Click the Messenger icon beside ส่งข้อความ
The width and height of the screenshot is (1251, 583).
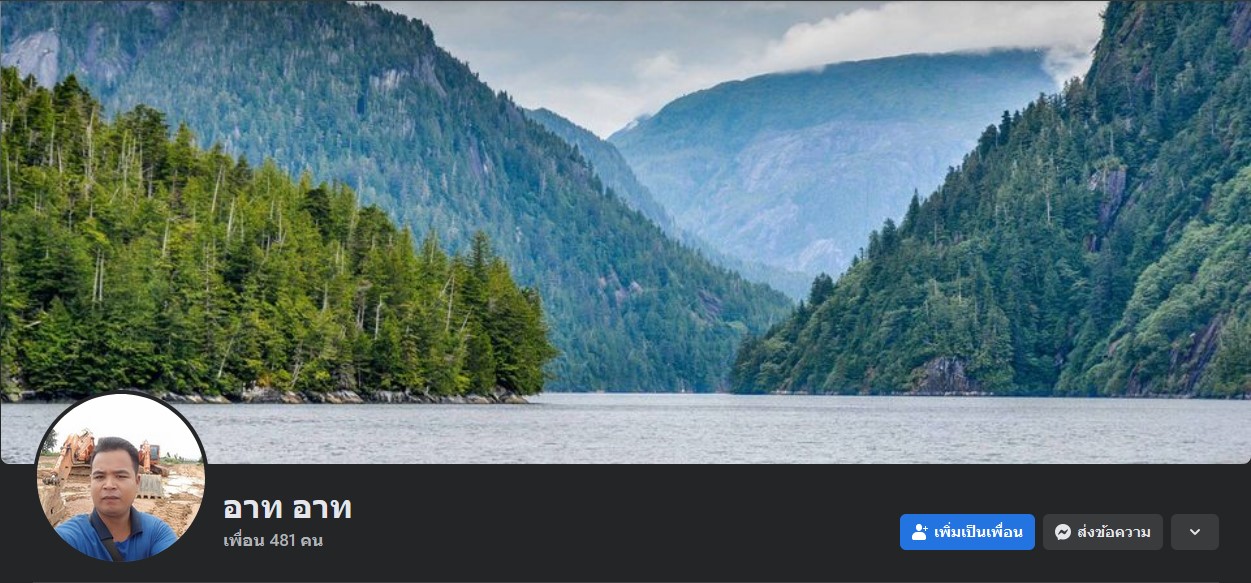point(1063,532)
